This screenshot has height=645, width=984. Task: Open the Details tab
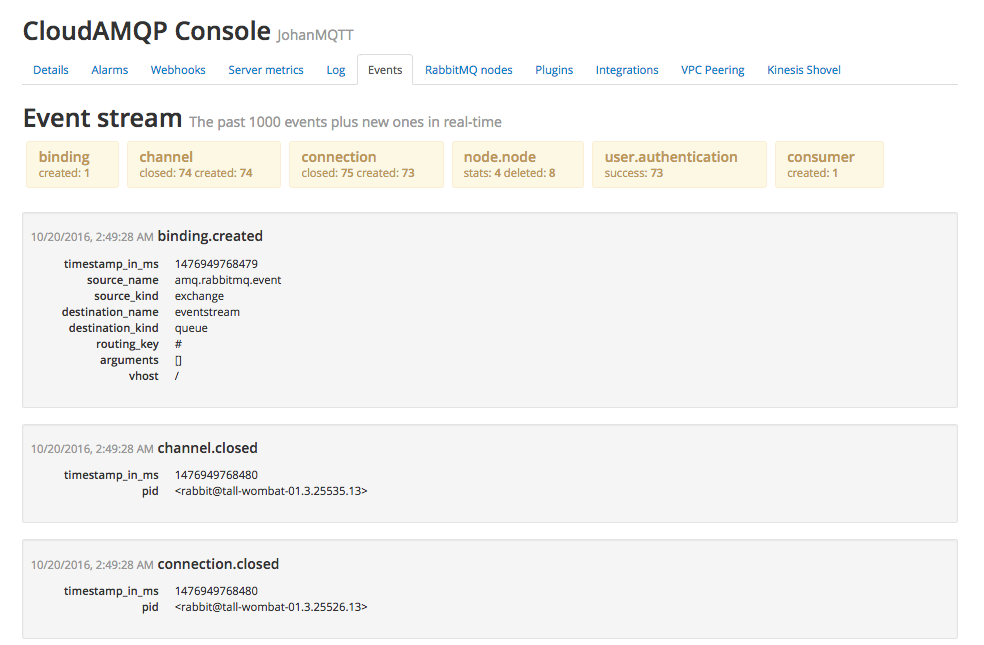51,70
